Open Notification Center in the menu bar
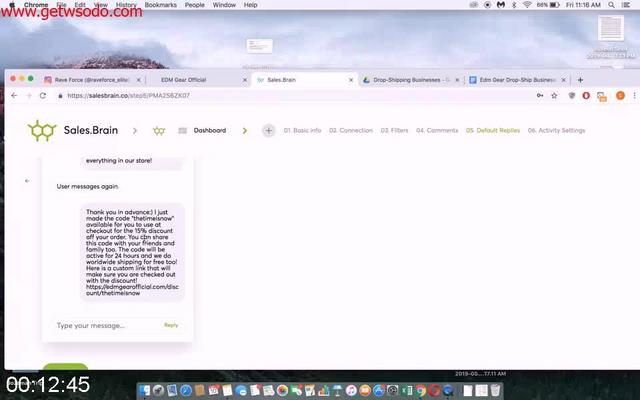This screenshot has width=640, height=400. point(626,5)
